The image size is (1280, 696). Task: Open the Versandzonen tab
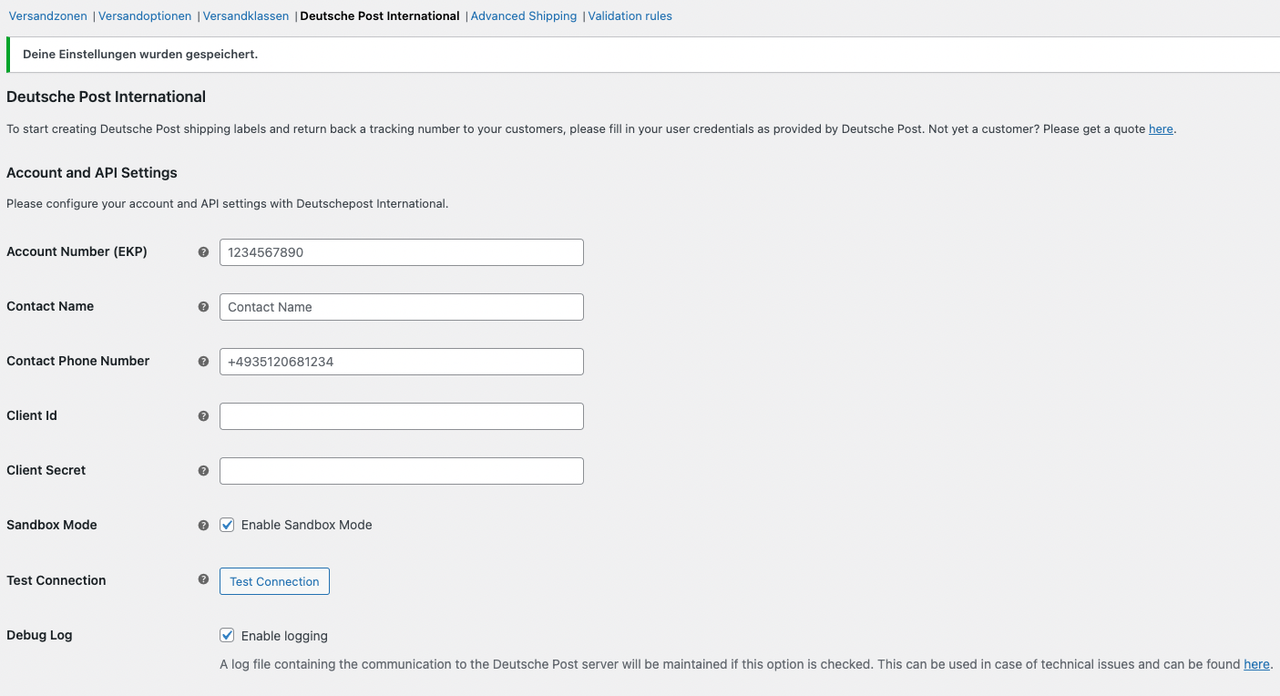point(48,16)
